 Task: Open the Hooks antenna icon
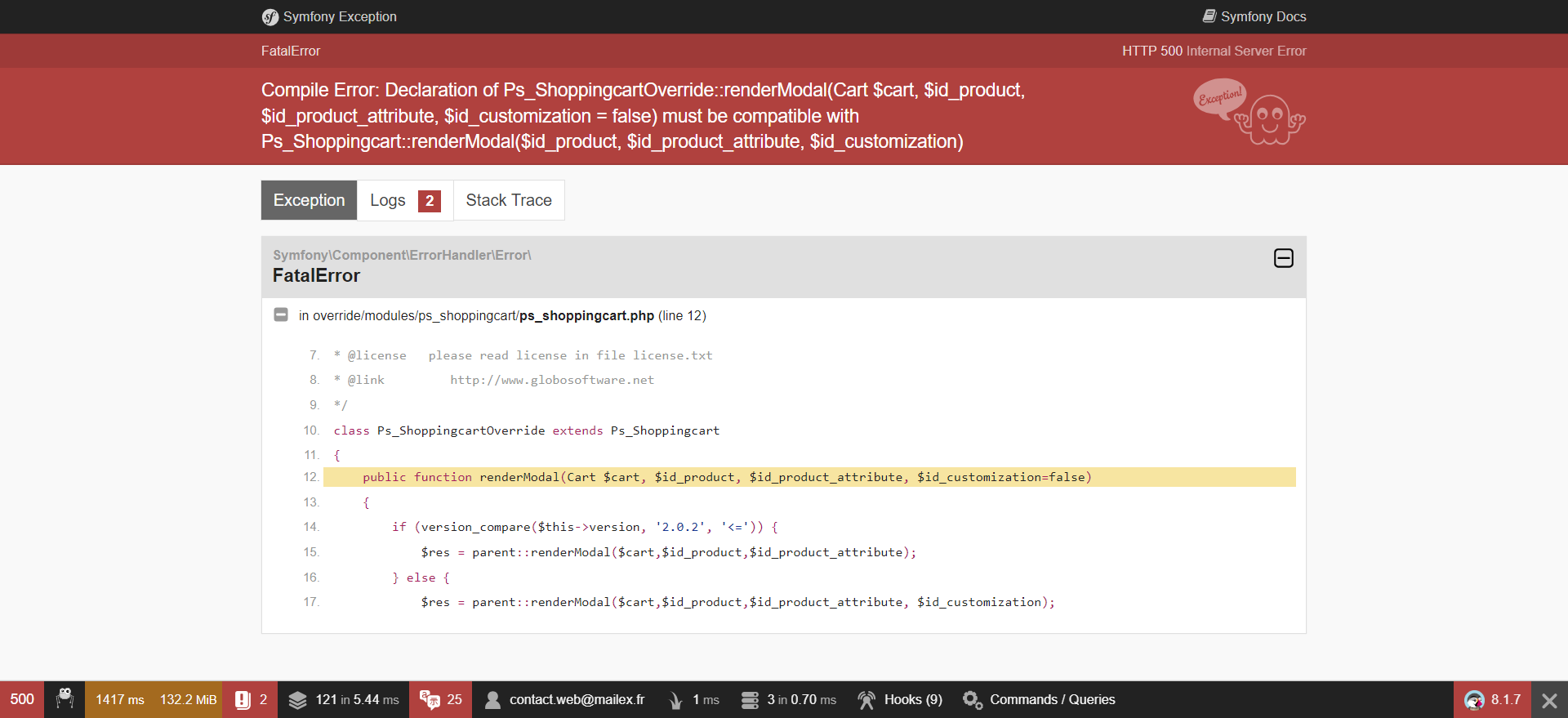866,700
